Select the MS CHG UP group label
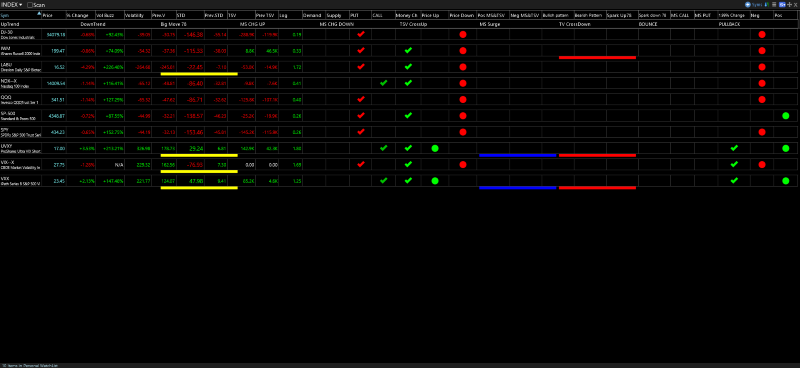 (253, 24)
